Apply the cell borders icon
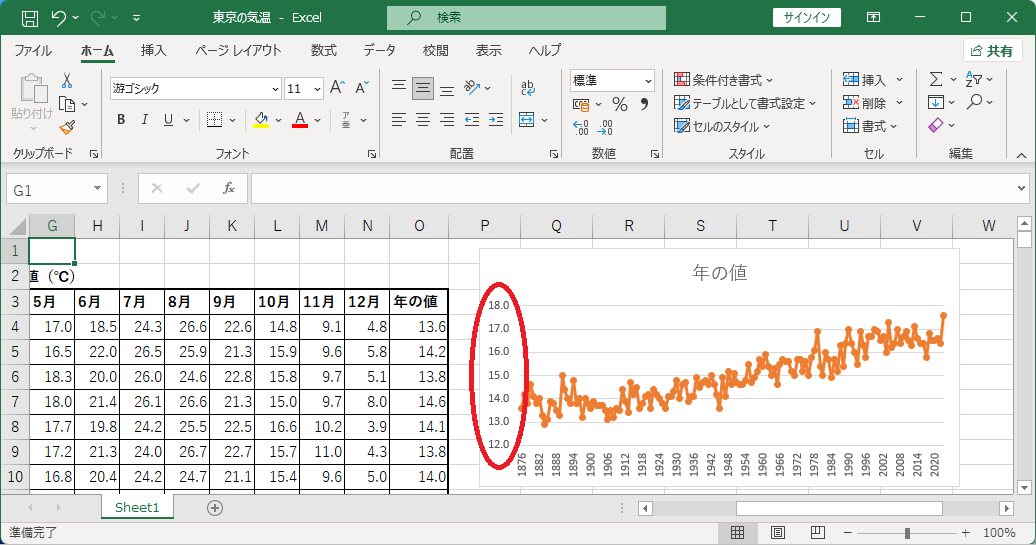 tap(214, 120)
